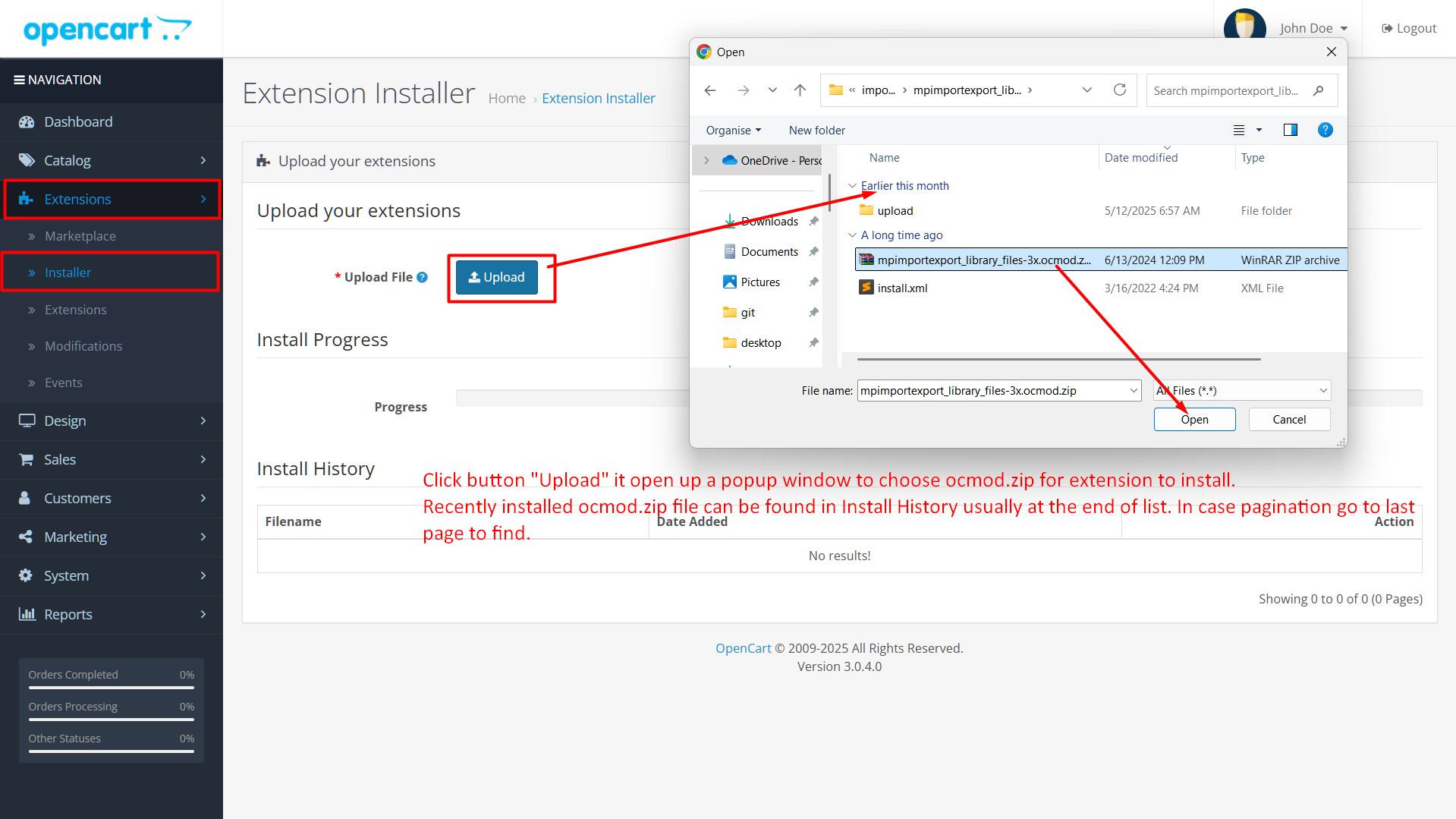Screen dimensions: 1456x819
Task: Open the System settings menu
Action: click(112, 575)
